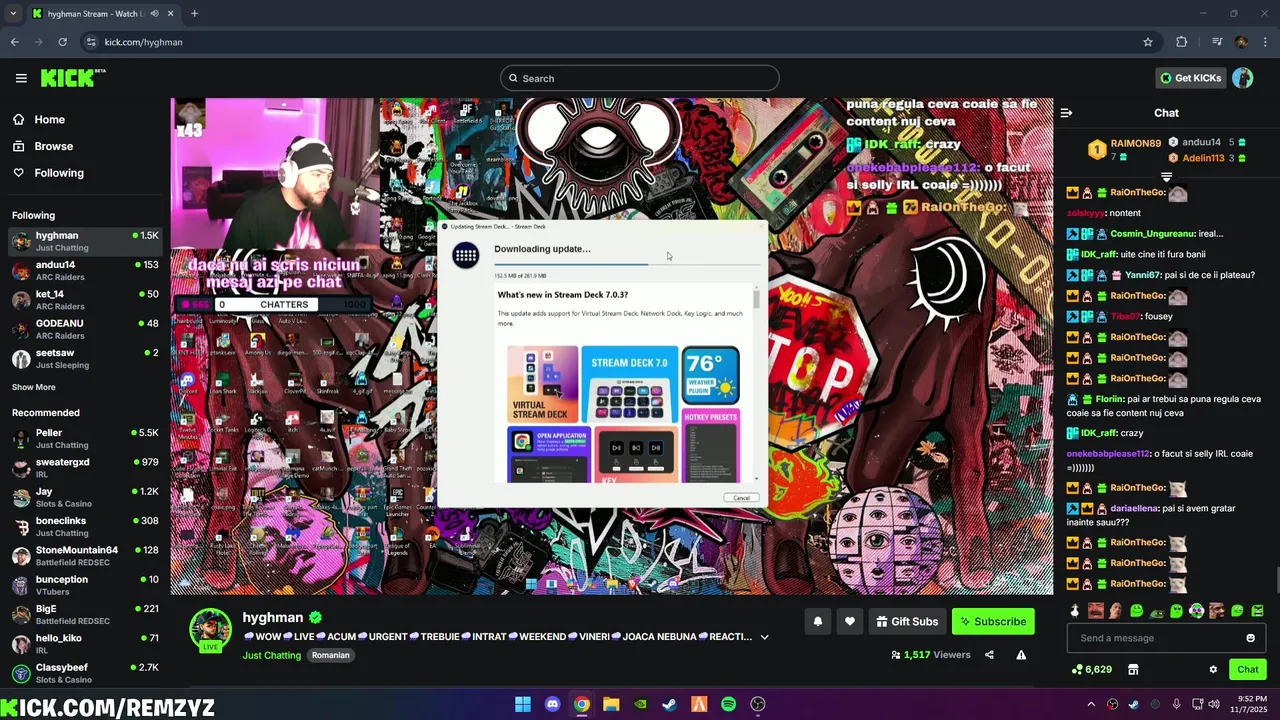The height and width of the screenshot is (720, 1280).
Task: Open recommended channel sweatergxd
Action: pos(85,468)
